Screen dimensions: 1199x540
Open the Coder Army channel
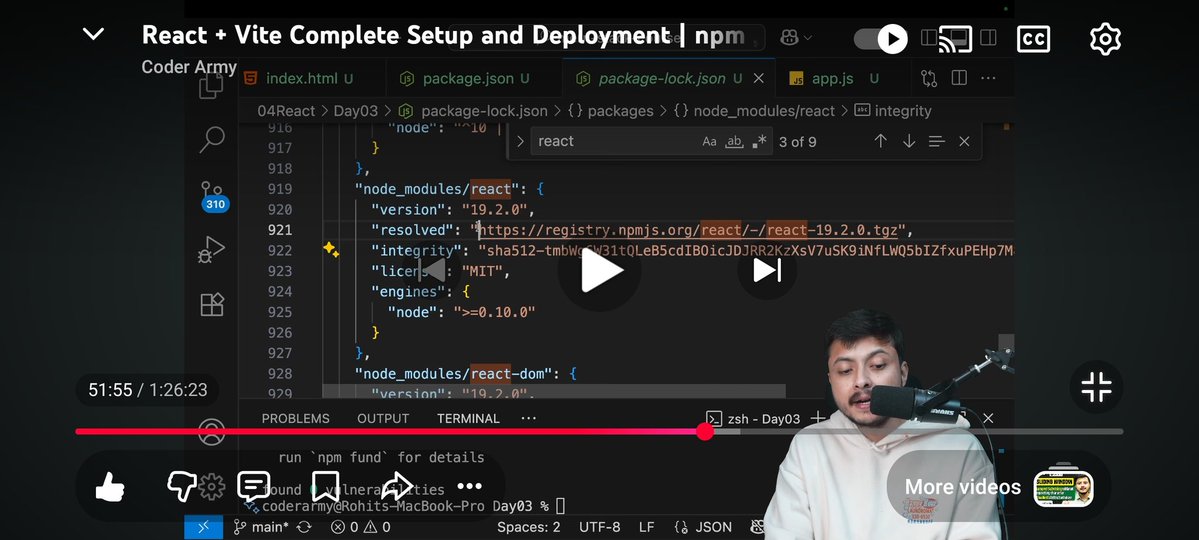(x=189, y=67)
